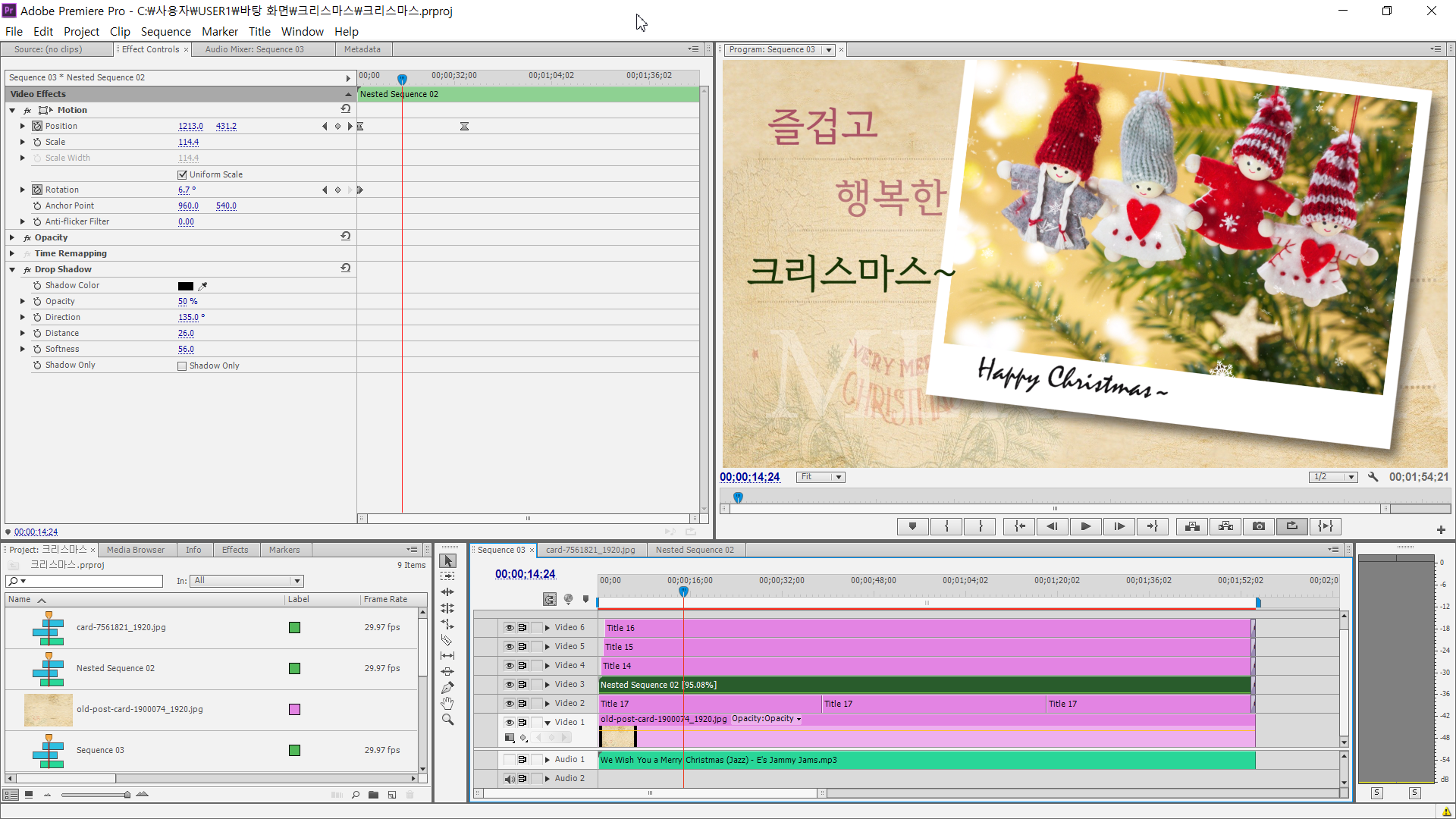
Task: Select the Zoom tool
Action: 447,720
